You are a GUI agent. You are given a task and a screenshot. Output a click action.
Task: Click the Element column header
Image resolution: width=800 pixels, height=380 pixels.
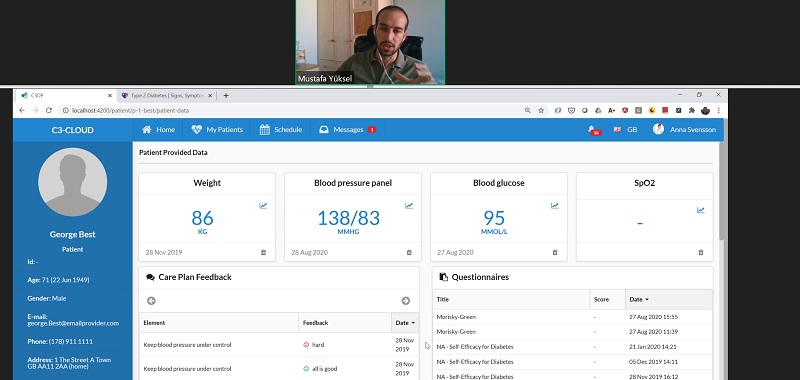[x=219, y=323]
